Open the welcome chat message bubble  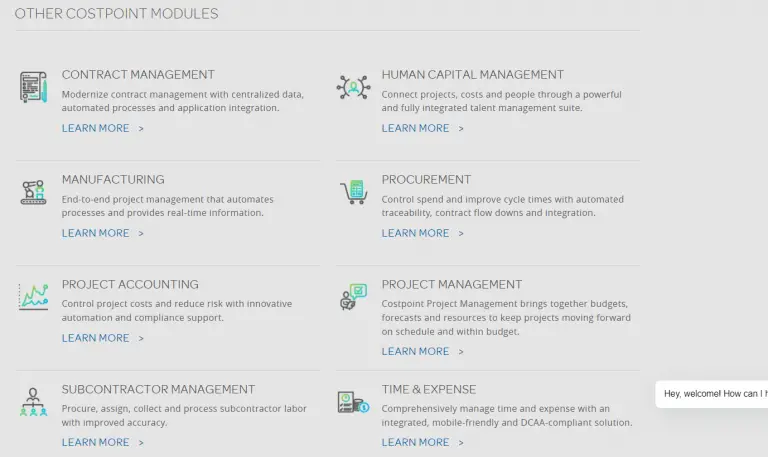(714, 394)
